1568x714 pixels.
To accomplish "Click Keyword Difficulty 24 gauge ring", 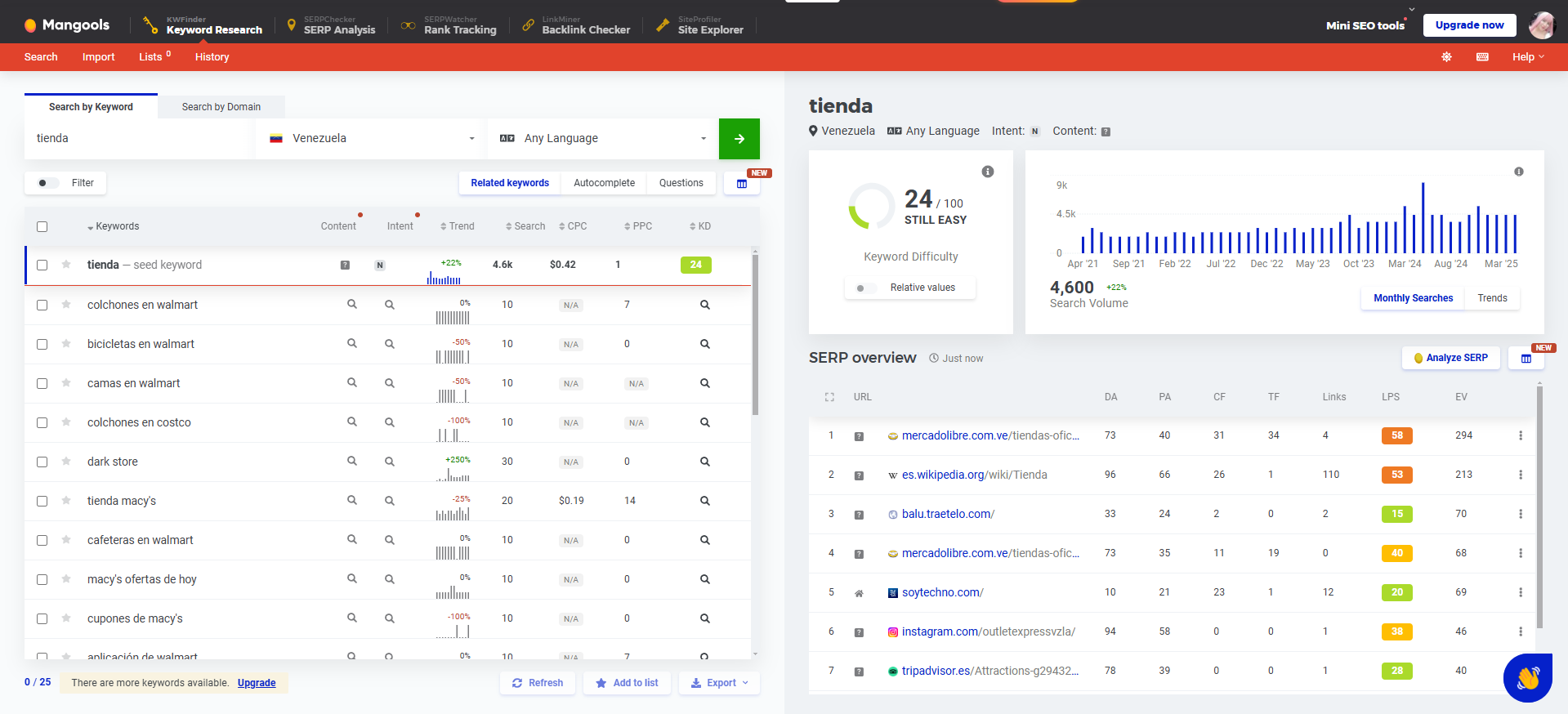I will click(x=872, y=206).
